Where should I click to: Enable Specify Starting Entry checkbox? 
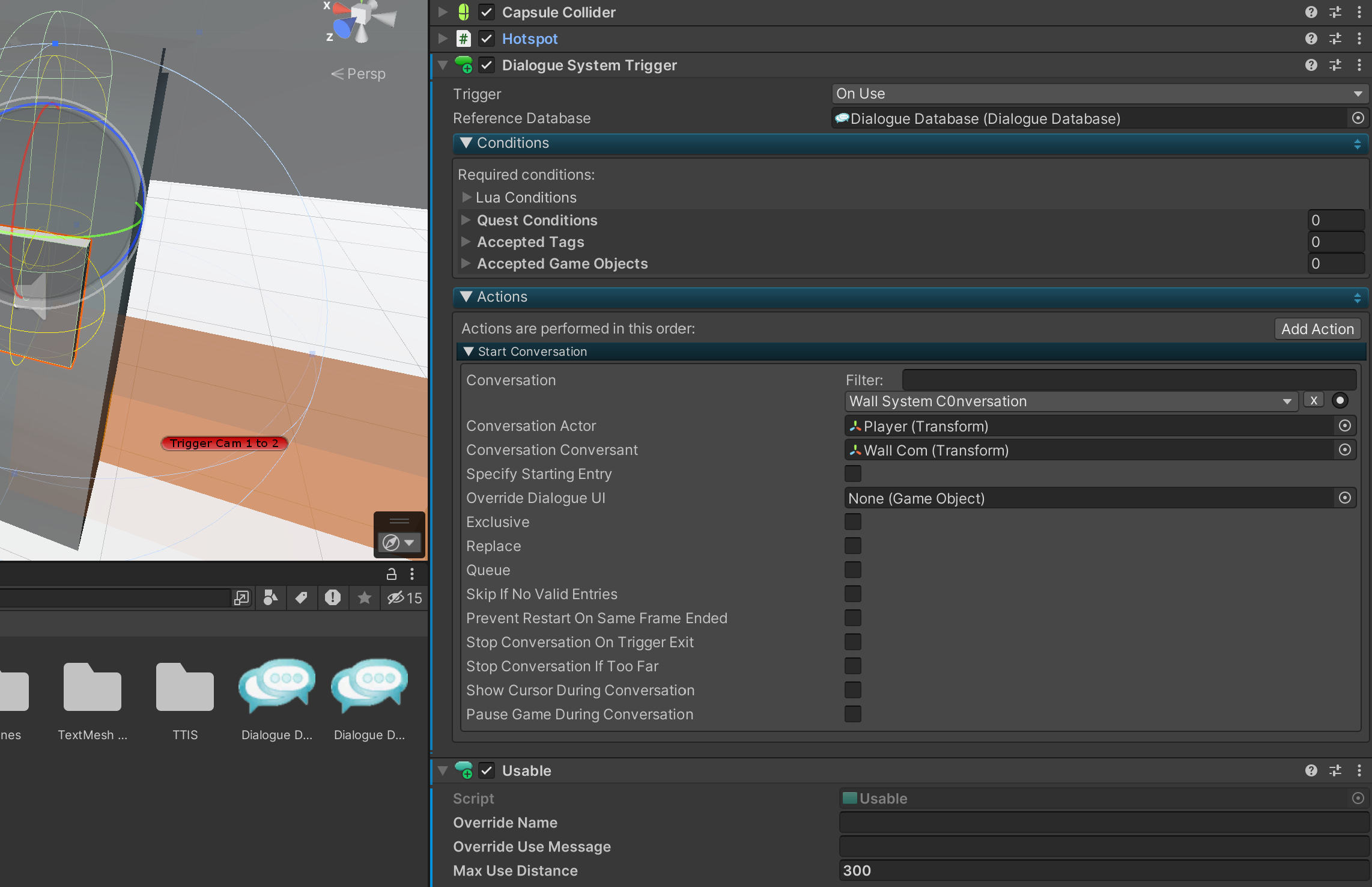(853, 474)
